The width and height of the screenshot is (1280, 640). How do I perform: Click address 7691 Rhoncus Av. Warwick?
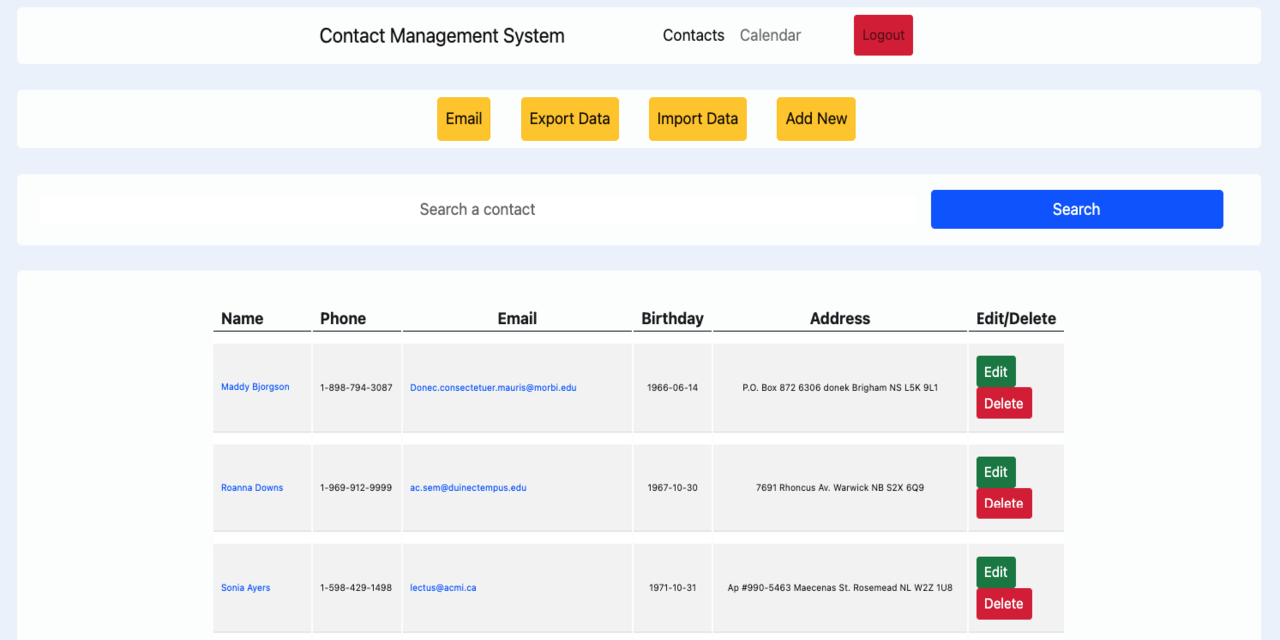(840, 488)
